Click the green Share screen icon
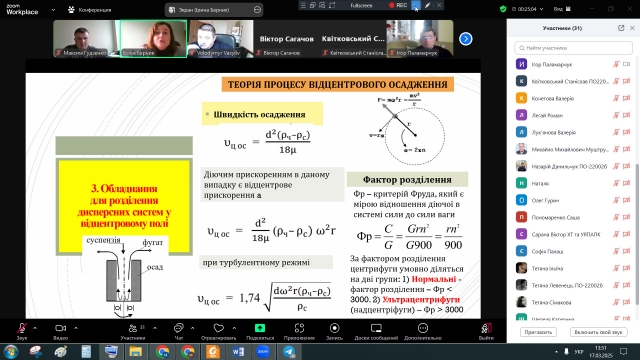This screenshot has width=640, height=360. (260, 328)
